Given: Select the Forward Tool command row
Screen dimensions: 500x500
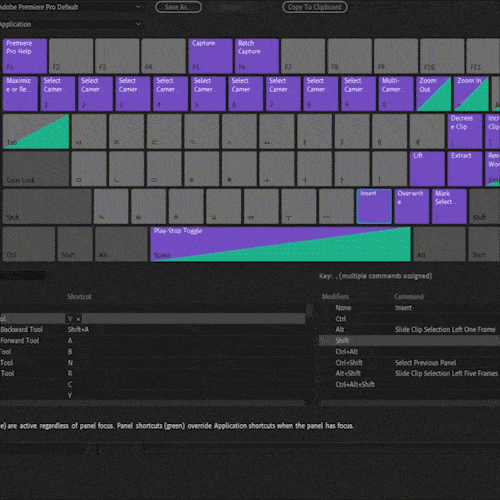Looking at the screenshot, I should [x=153, y=341].
